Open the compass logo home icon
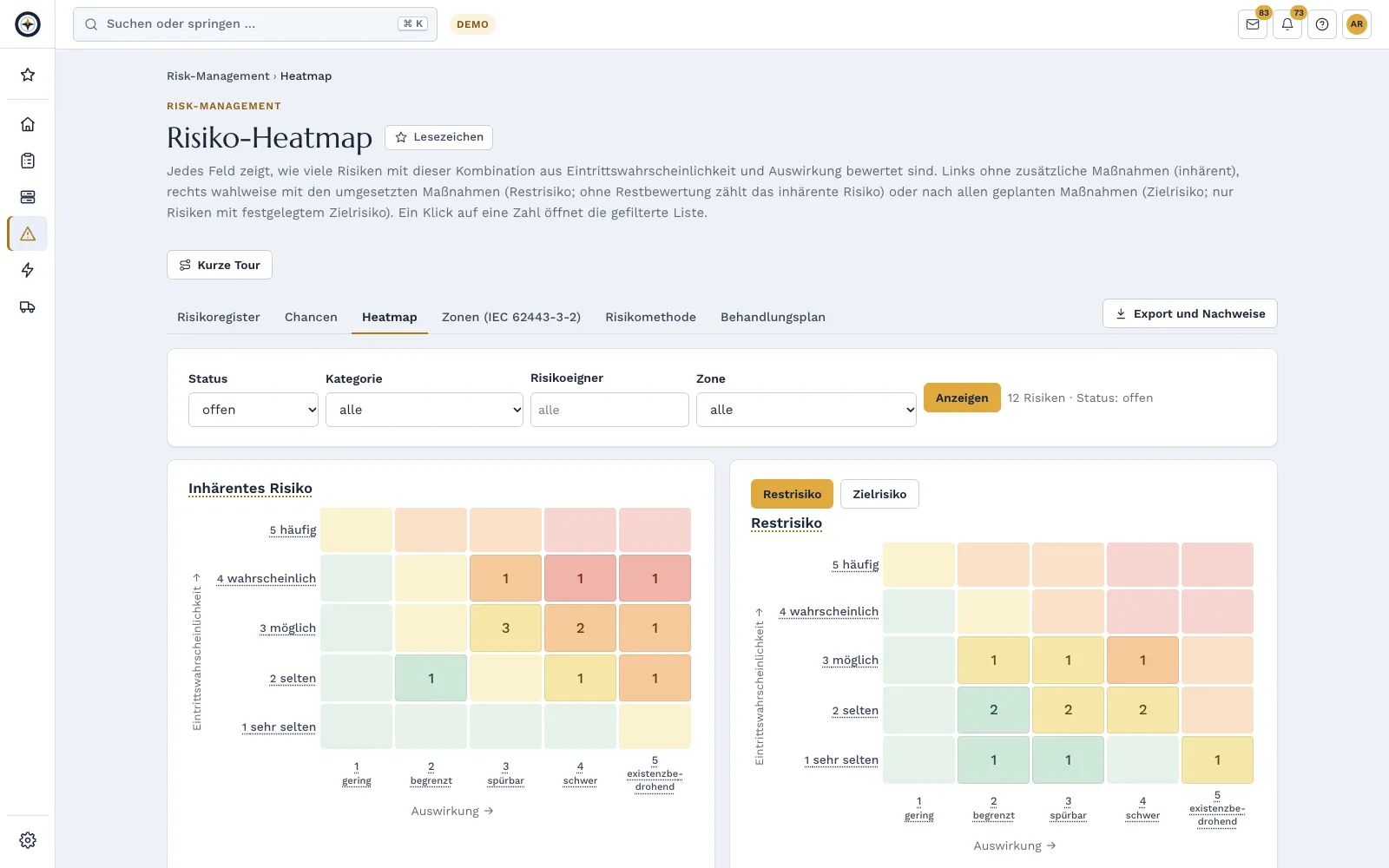 point(28,24)
